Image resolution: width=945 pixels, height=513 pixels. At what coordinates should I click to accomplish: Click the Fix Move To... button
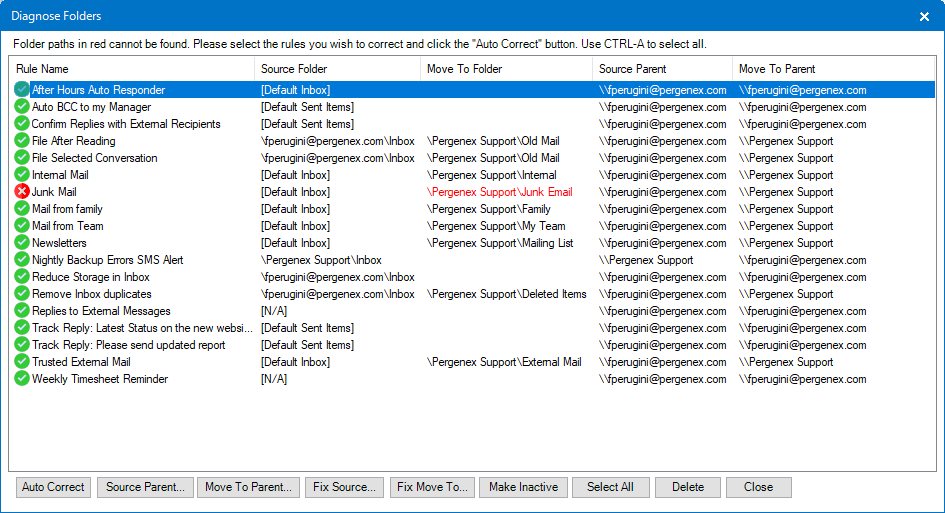(x=432, y=487)
